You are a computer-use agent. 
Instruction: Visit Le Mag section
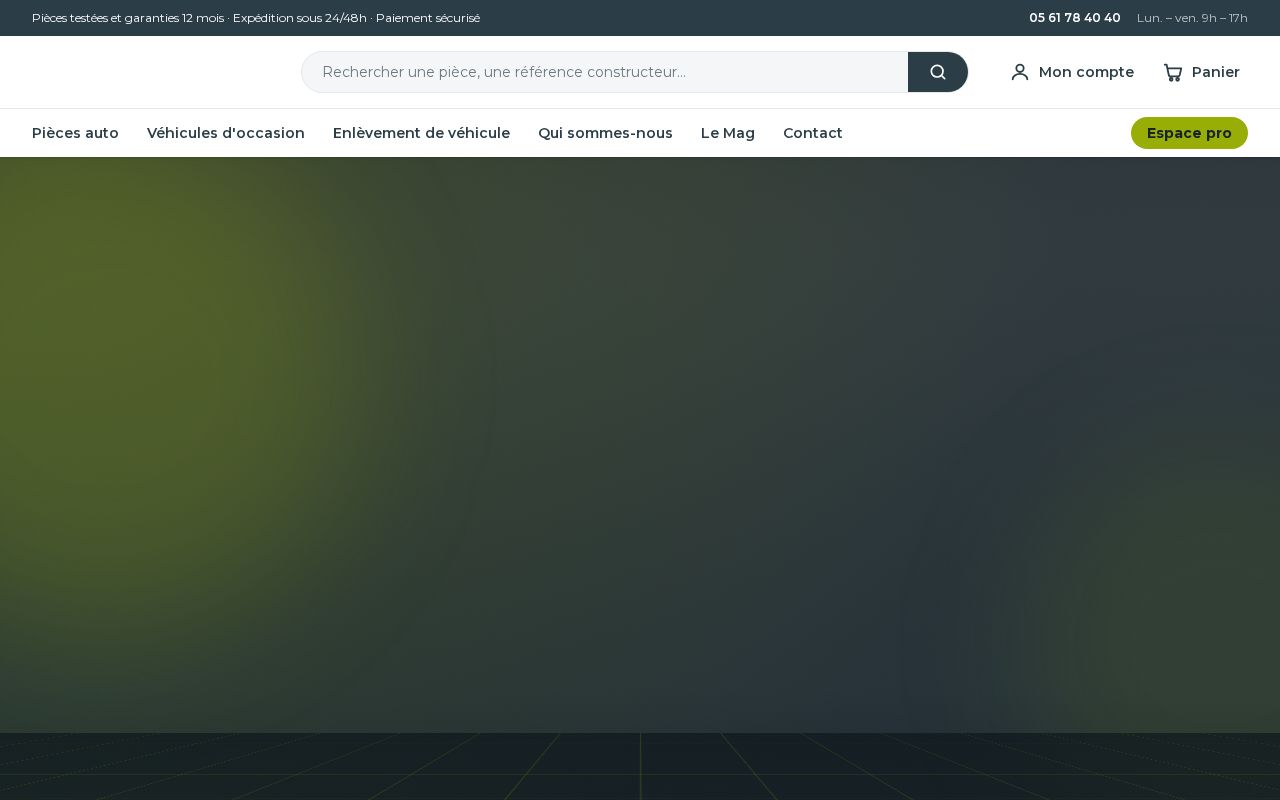coord(728,133)
